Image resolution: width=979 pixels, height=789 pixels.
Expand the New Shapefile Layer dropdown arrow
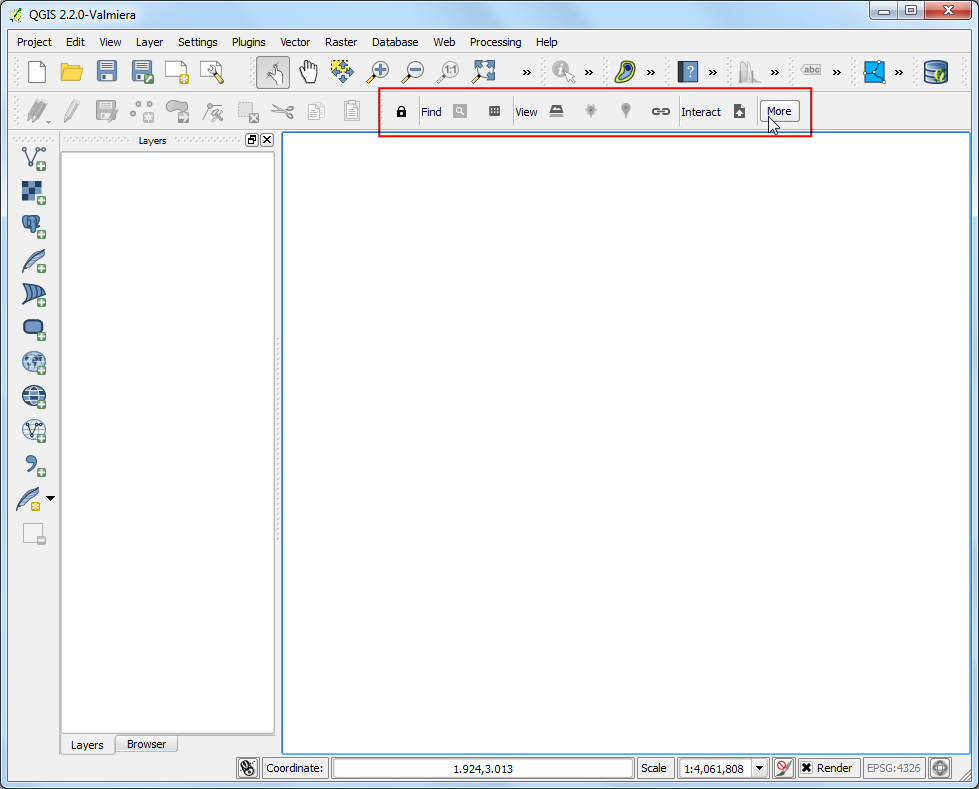coord(51,498)
